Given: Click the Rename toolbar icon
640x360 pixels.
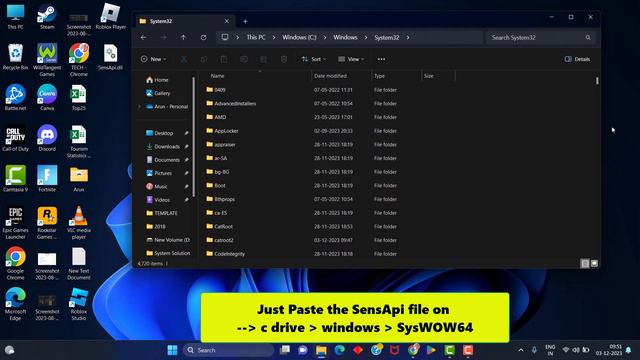Looking at the screenshot, I should point(244,59).
